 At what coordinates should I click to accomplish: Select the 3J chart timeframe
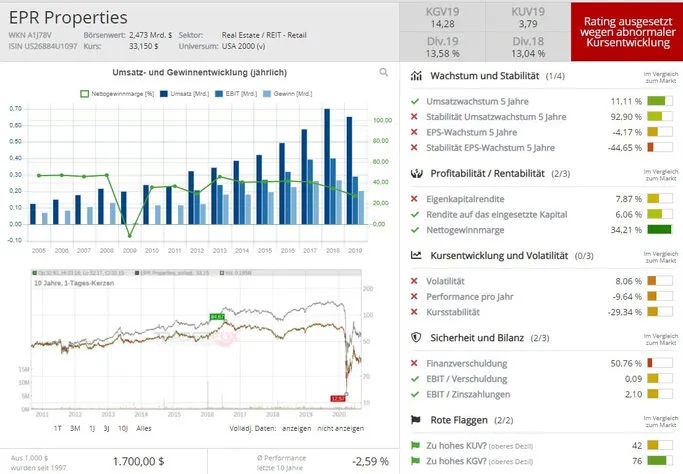click(106, 429)
